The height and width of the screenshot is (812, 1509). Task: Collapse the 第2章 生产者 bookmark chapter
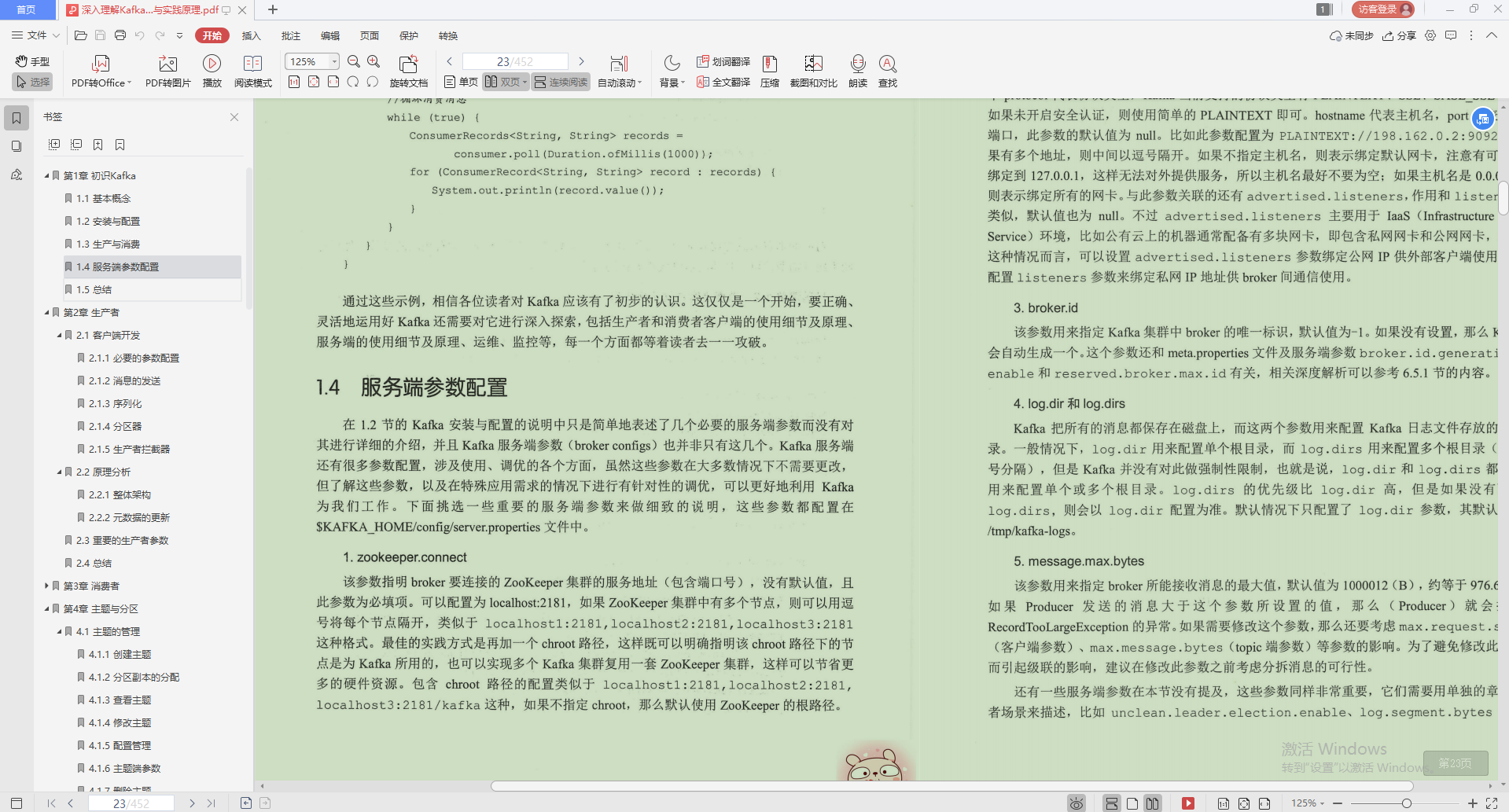click(46, 312)
